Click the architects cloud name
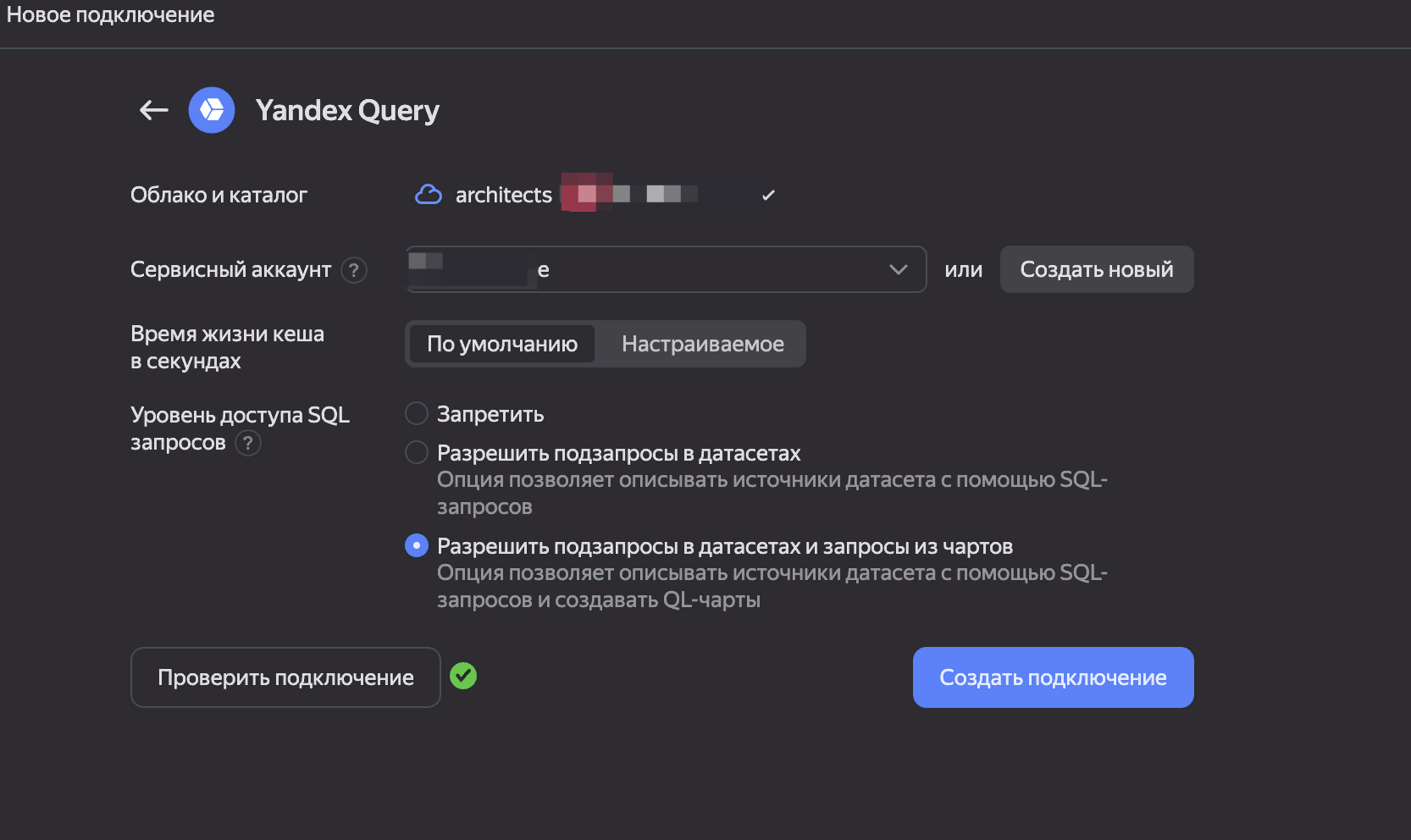The height and width of the screenshot is (840, 1411). [x=504, y=195]
